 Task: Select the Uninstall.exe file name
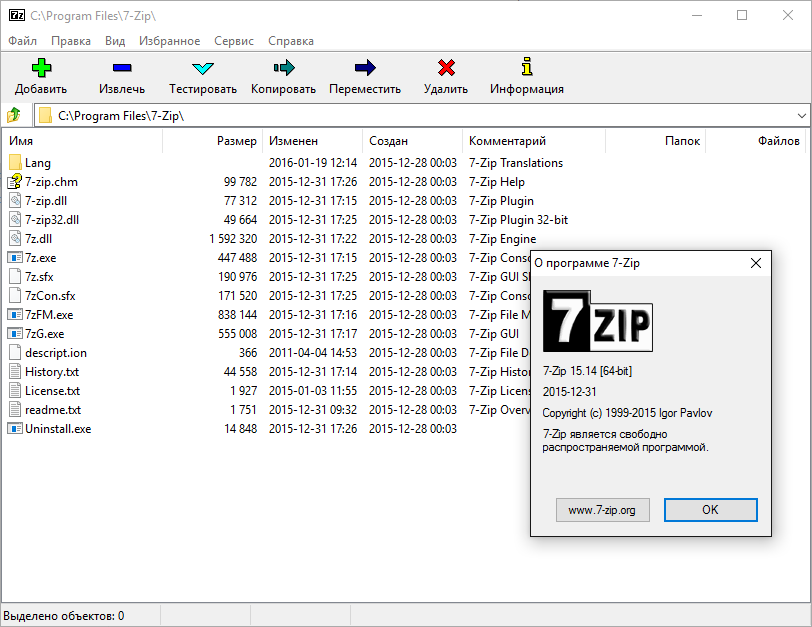(x=58, y=429)
